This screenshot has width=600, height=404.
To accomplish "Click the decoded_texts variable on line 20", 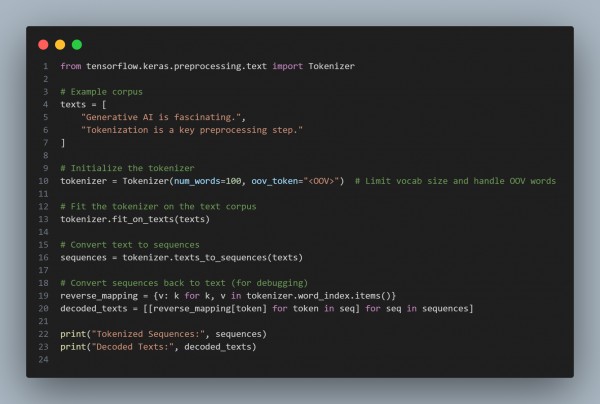I will (94, 308).
